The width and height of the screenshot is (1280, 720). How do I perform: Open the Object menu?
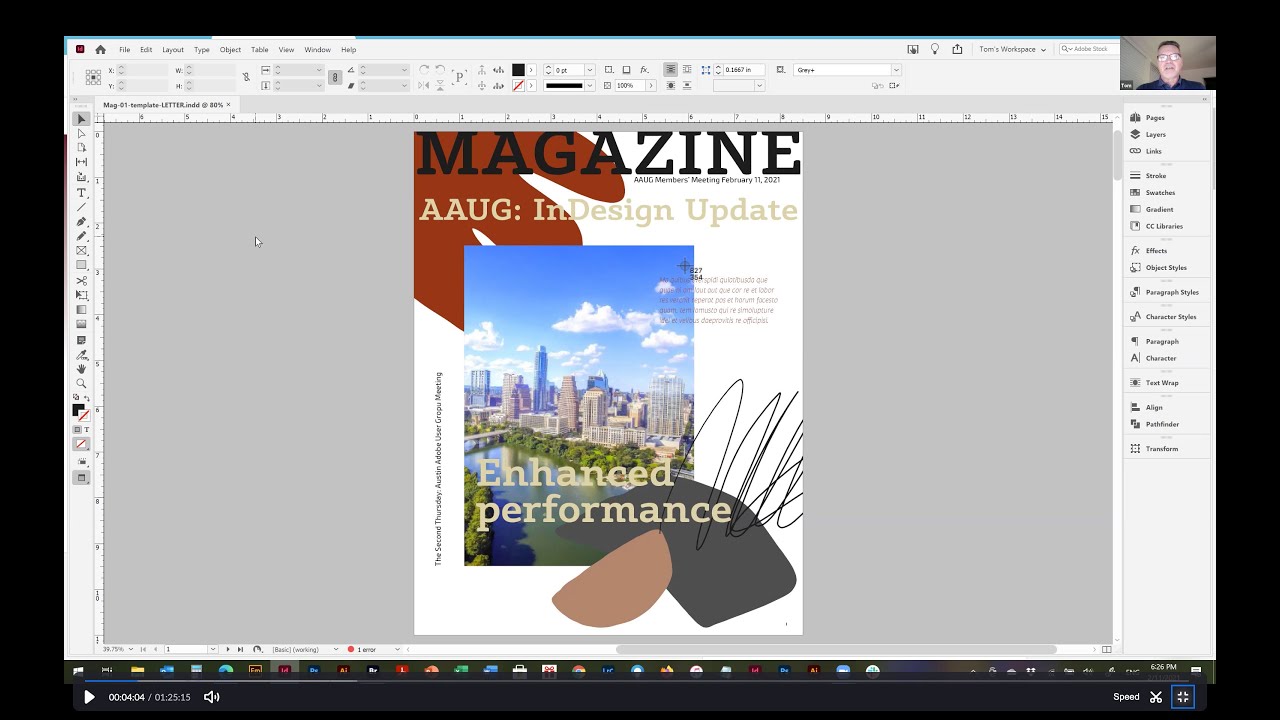pos(230,49)
